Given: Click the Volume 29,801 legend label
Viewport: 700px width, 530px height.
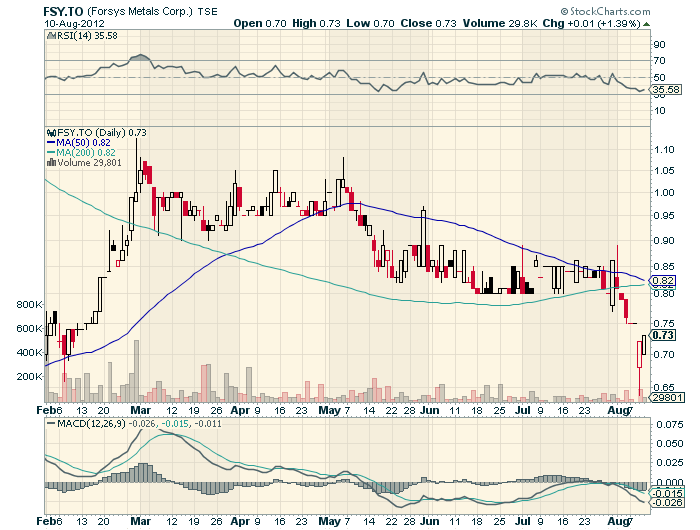Looking at the screenshot, I should tap(89, 163).
